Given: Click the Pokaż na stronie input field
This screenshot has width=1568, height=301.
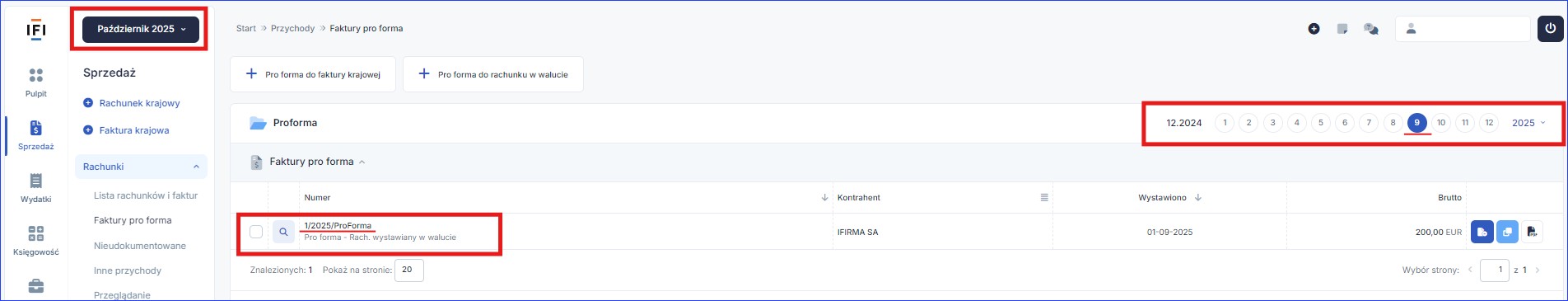Looking at the screenshot, I should click(x=409, y=270).
